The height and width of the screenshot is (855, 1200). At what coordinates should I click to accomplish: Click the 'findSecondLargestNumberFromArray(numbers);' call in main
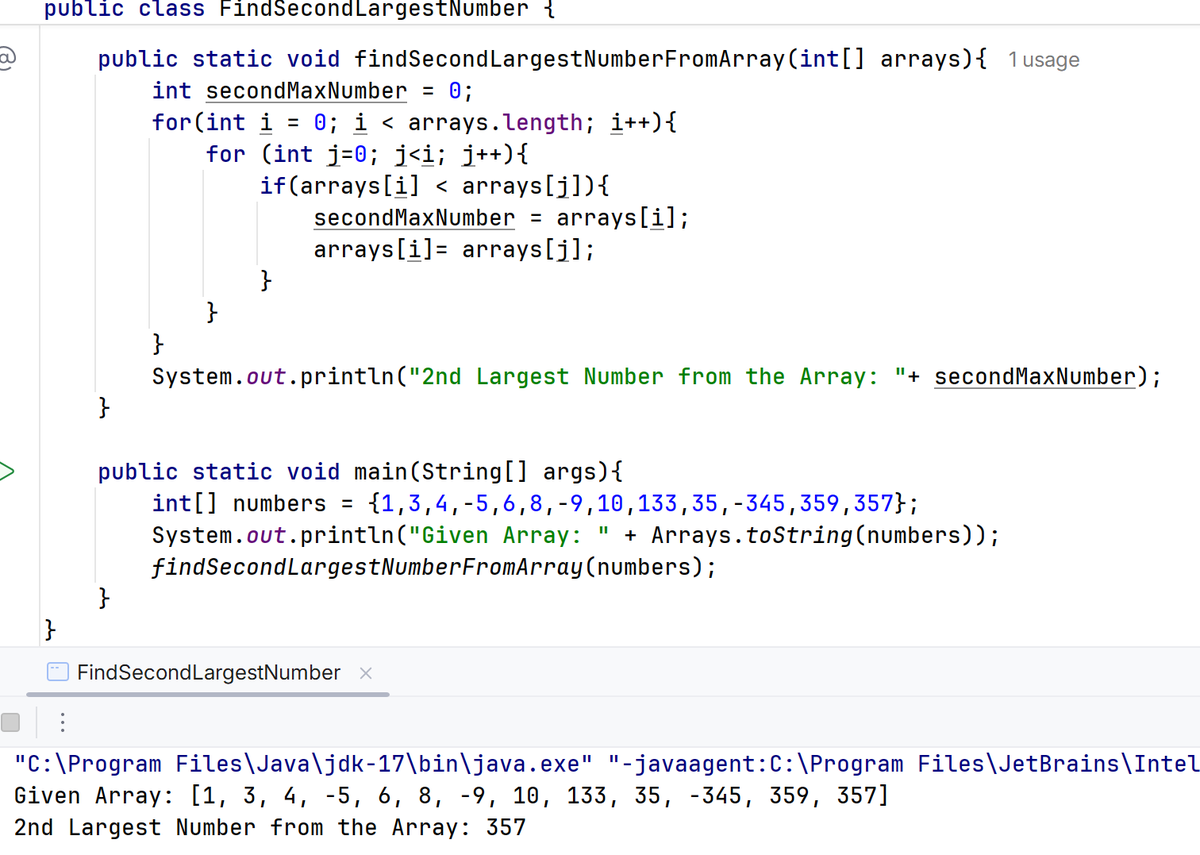tap(435, 568)
